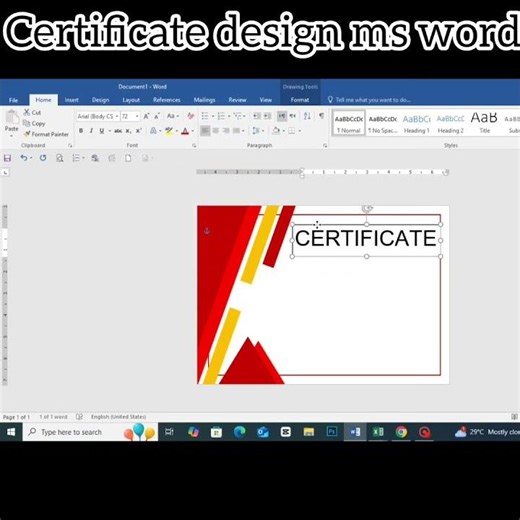Switch to the Layout tab

coord(131,100)
